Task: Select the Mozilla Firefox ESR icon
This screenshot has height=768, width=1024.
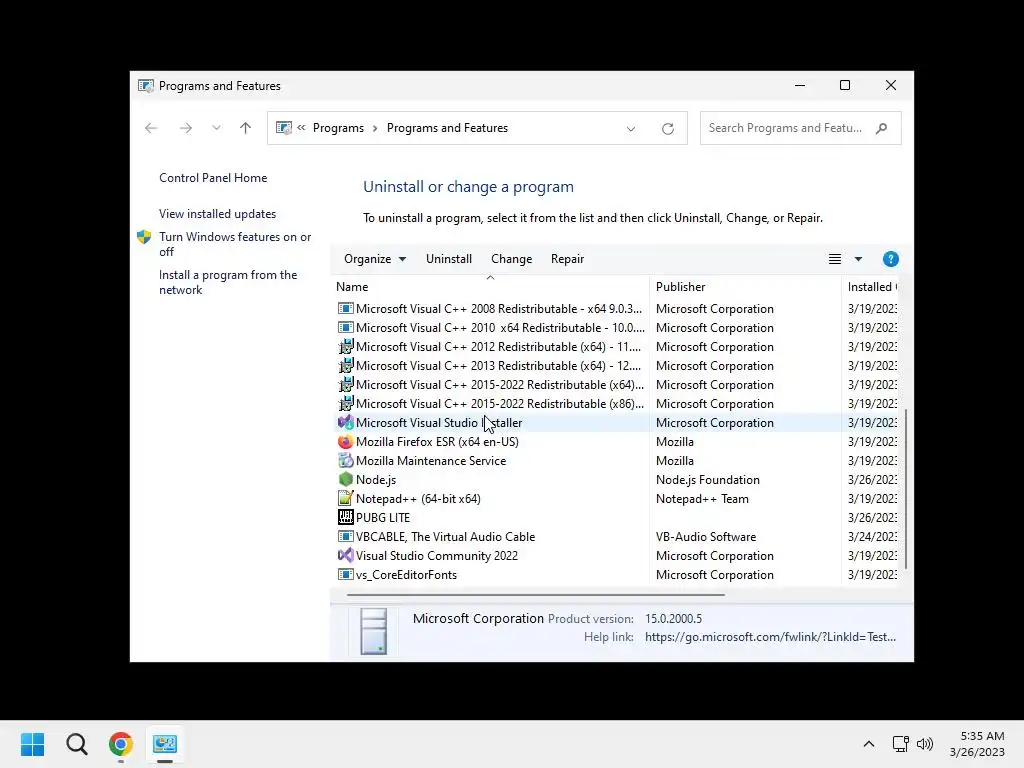Action: coord(345,441)
